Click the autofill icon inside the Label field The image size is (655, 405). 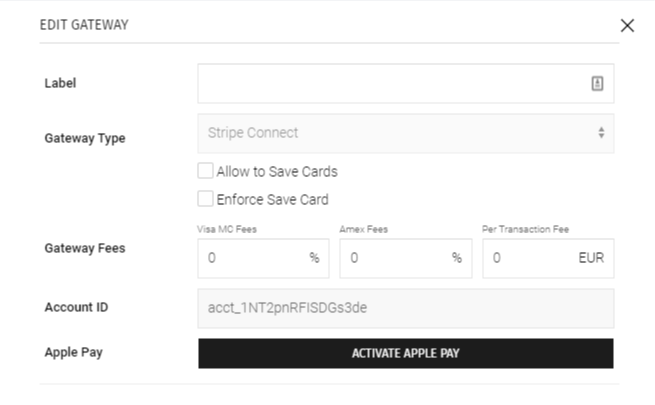[x=597, y=84]
